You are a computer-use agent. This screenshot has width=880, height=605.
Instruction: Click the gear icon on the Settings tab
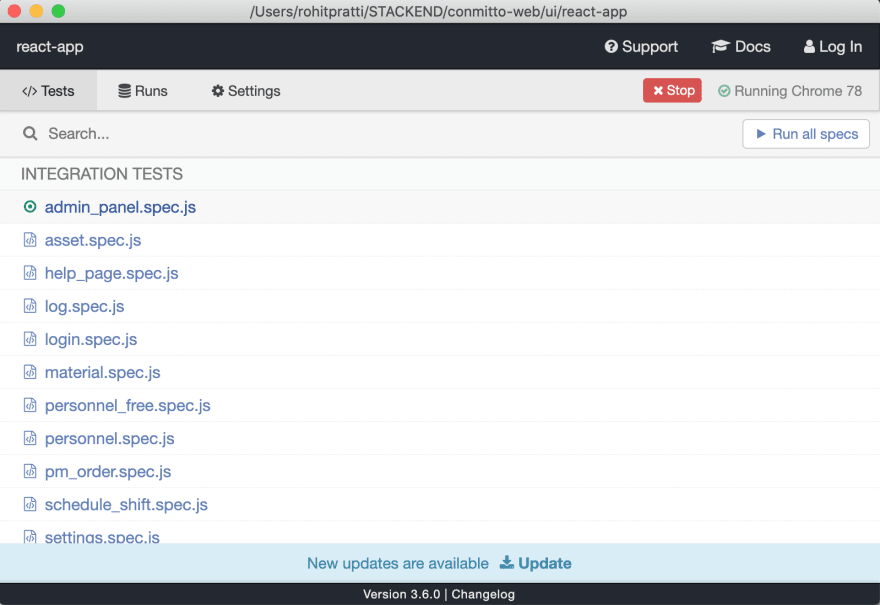point(218,91)
